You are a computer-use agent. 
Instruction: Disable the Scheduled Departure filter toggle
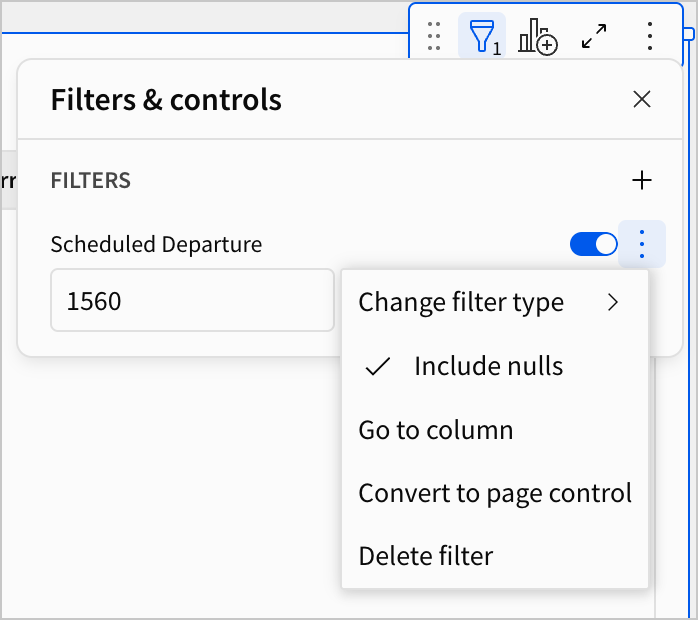pos(594,244)
